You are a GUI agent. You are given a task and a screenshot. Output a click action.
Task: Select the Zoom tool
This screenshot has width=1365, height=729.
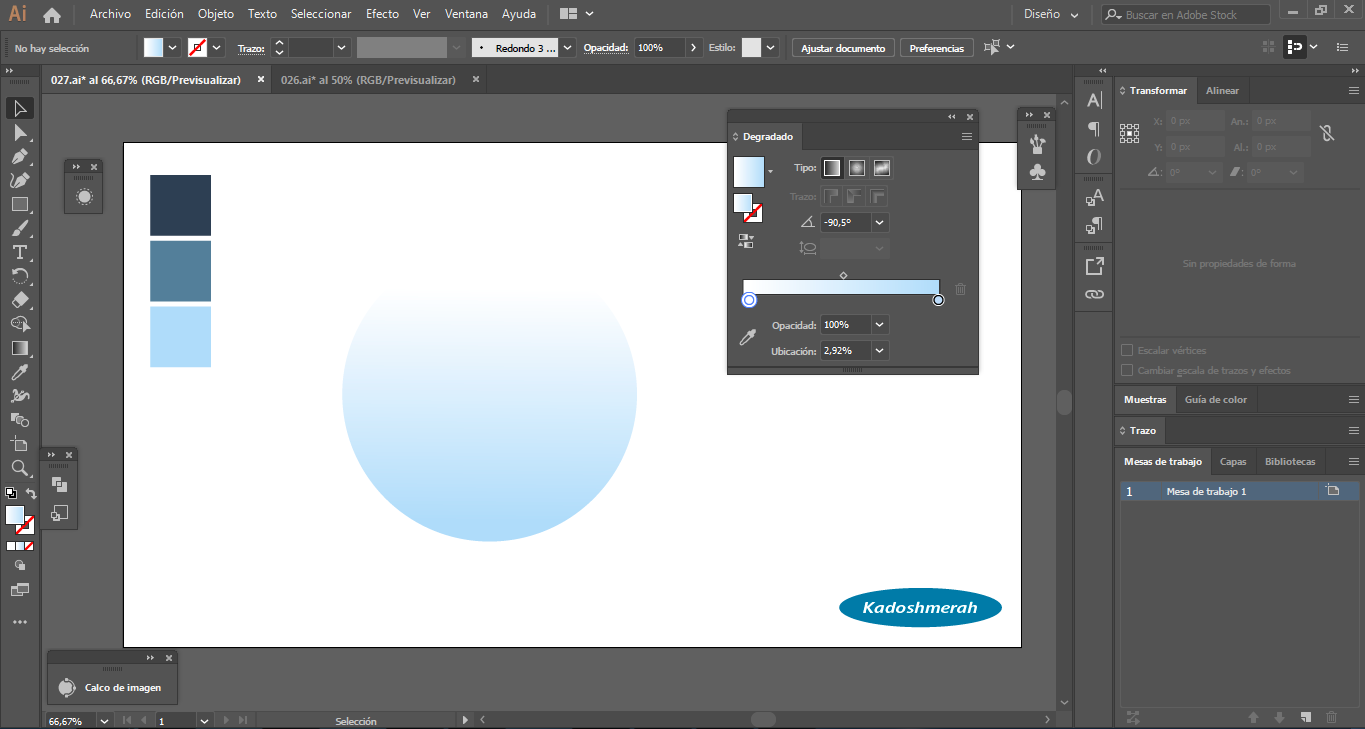coord(20,468)
